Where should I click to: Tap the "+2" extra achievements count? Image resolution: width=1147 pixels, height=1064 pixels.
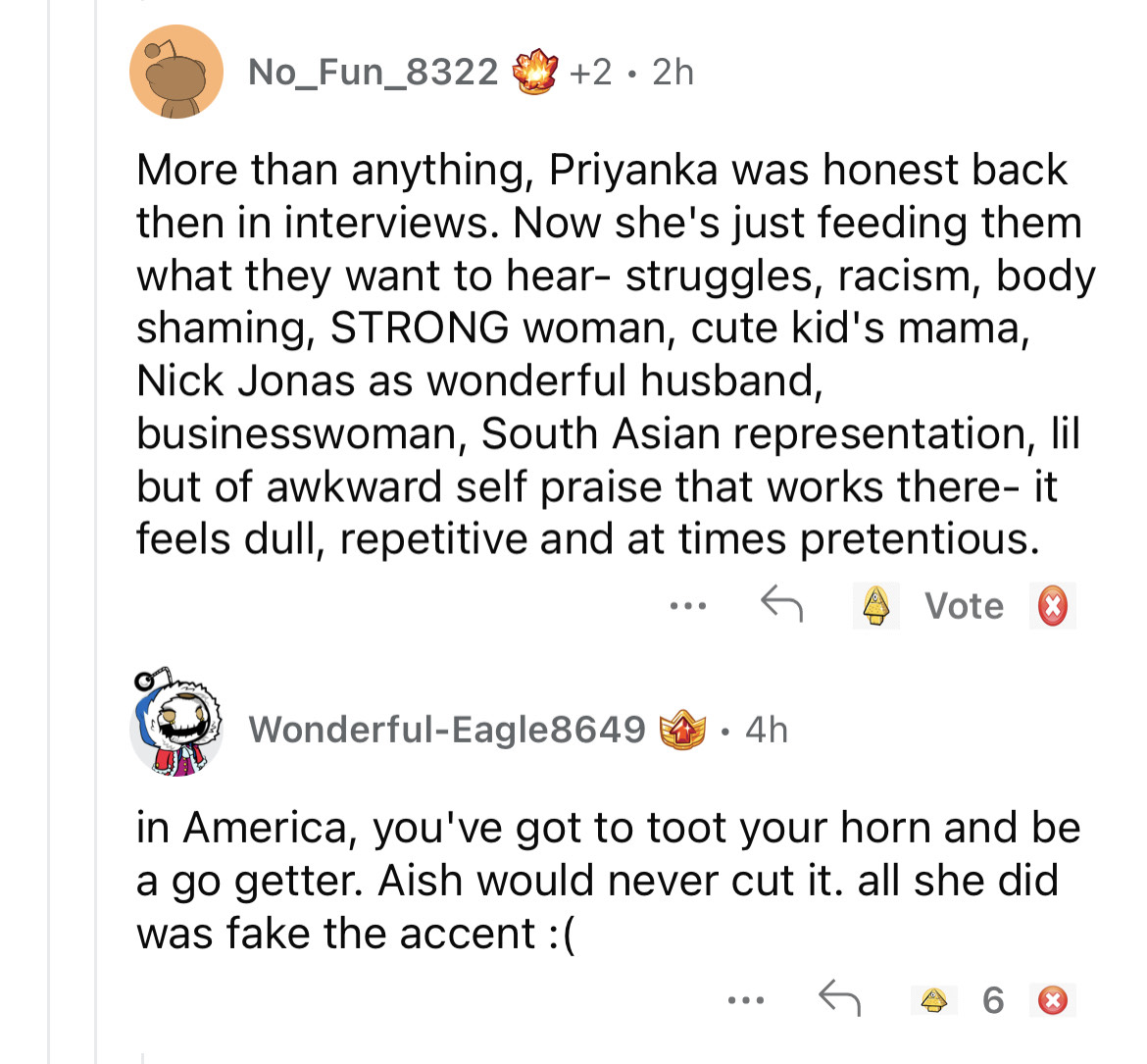click(x=591, y=72)
